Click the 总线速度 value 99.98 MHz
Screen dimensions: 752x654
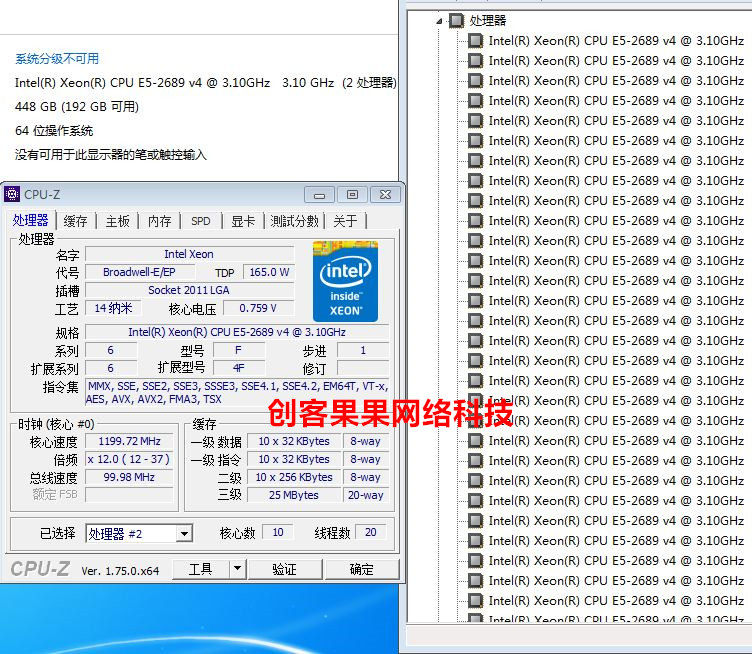pos(129,477)
